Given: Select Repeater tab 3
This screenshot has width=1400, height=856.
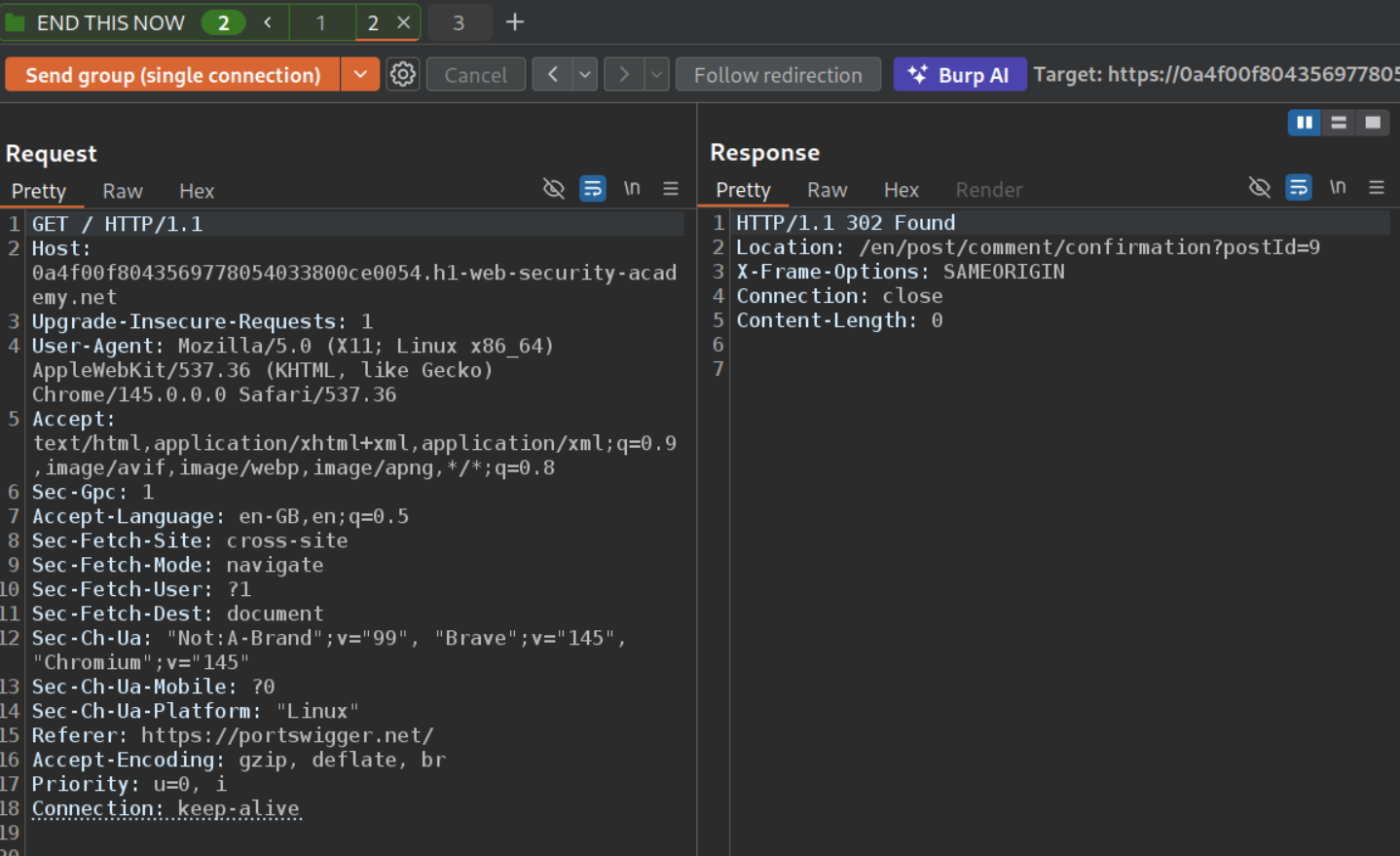Looking at the screenshot, I should coord(459,22).
